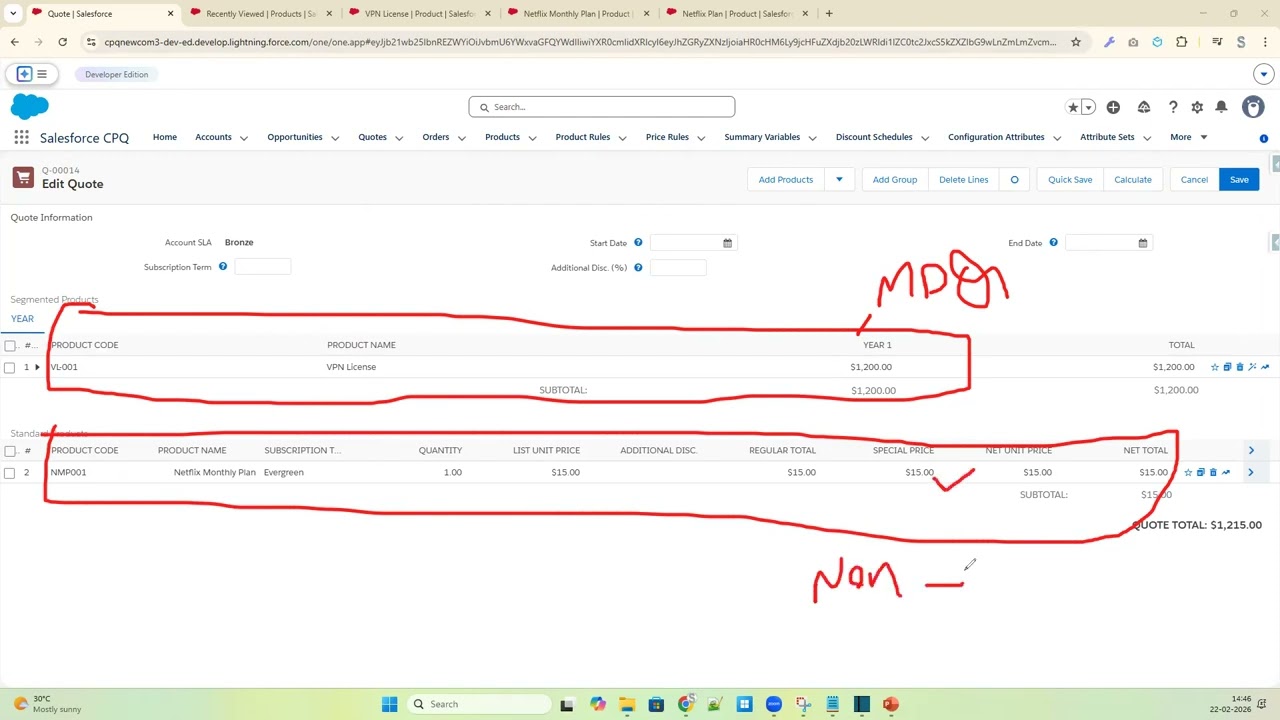The image size is (1280, 720).
Task: Open Trailhead guidance icon
Action: (x=1144, y=107)
